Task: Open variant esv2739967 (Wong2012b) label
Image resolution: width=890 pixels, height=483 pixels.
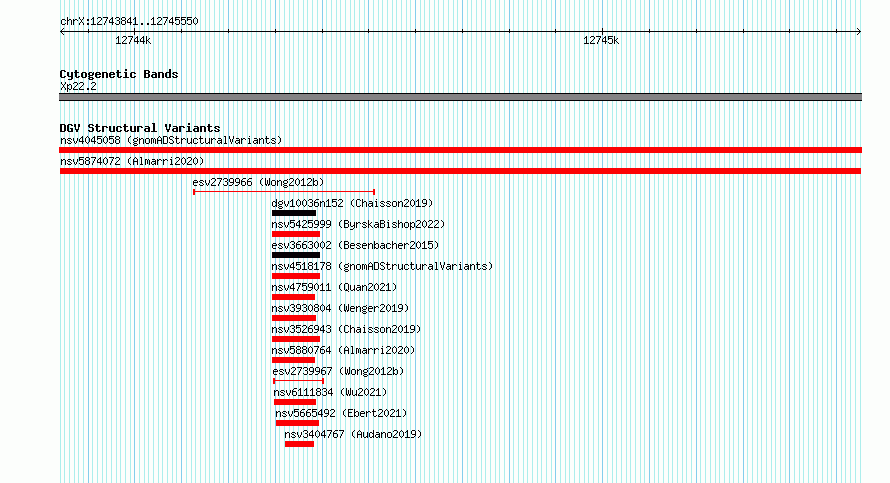Action: (338, 371)
